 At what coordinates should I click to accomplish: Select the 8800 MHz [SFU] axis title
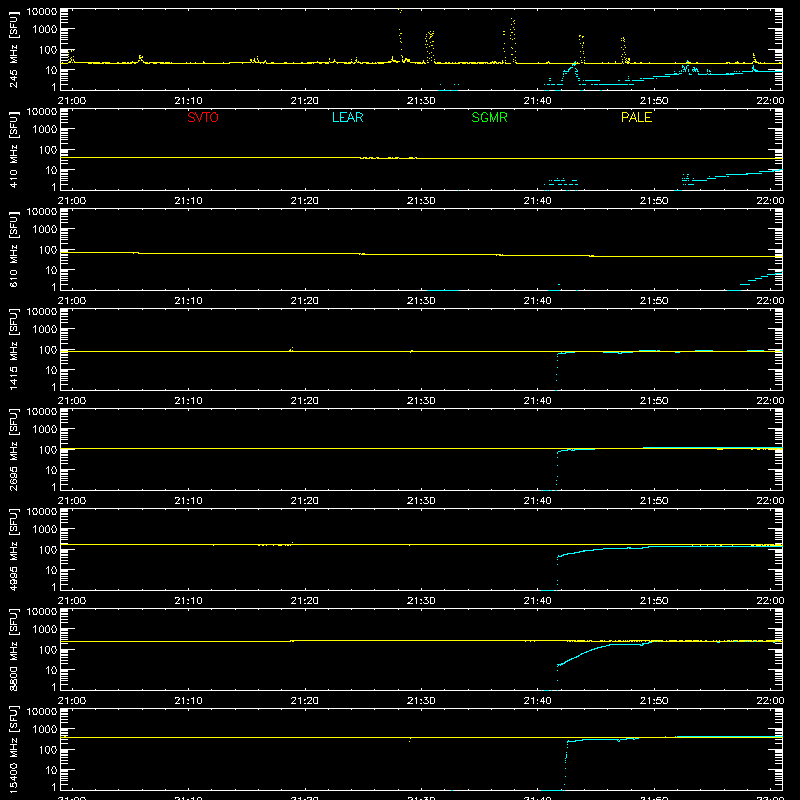click(x=14, y=649)
